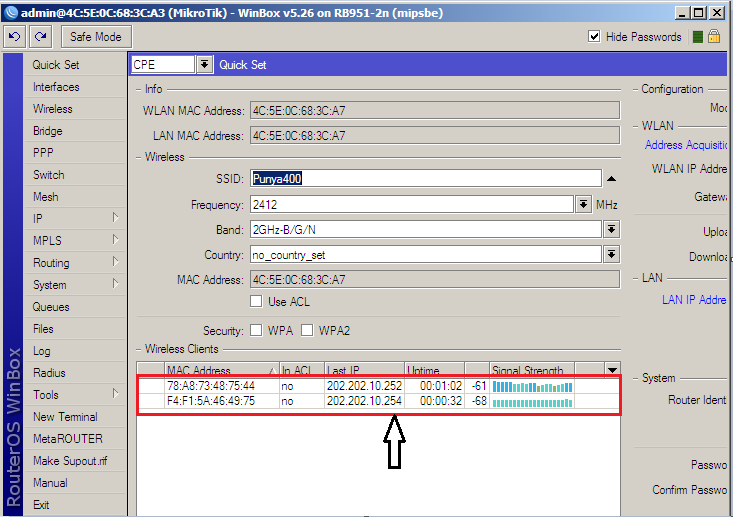Open the Wireless Clients column selector dropdown
The image size is (733, 517).
(612, 370)
